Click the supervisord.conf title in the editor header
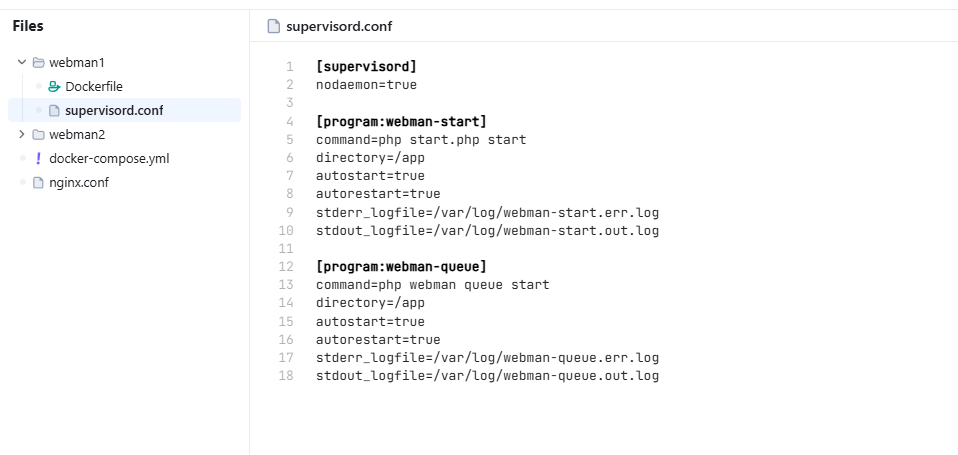Viewport: 958px width, 455px height. click(x=339, y=27)
